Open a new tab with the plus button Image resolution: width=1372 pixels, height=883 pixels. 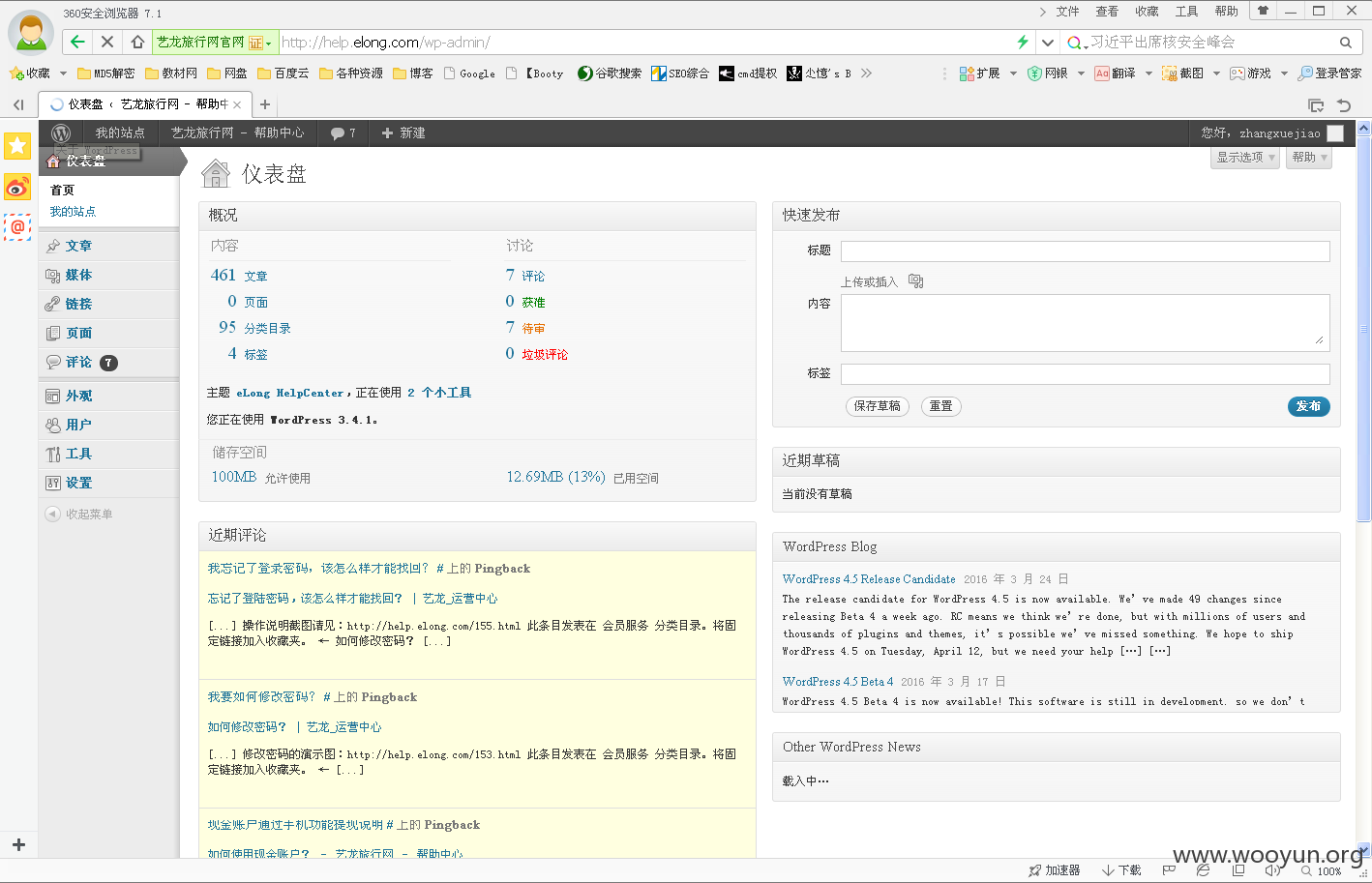point(264,104)
